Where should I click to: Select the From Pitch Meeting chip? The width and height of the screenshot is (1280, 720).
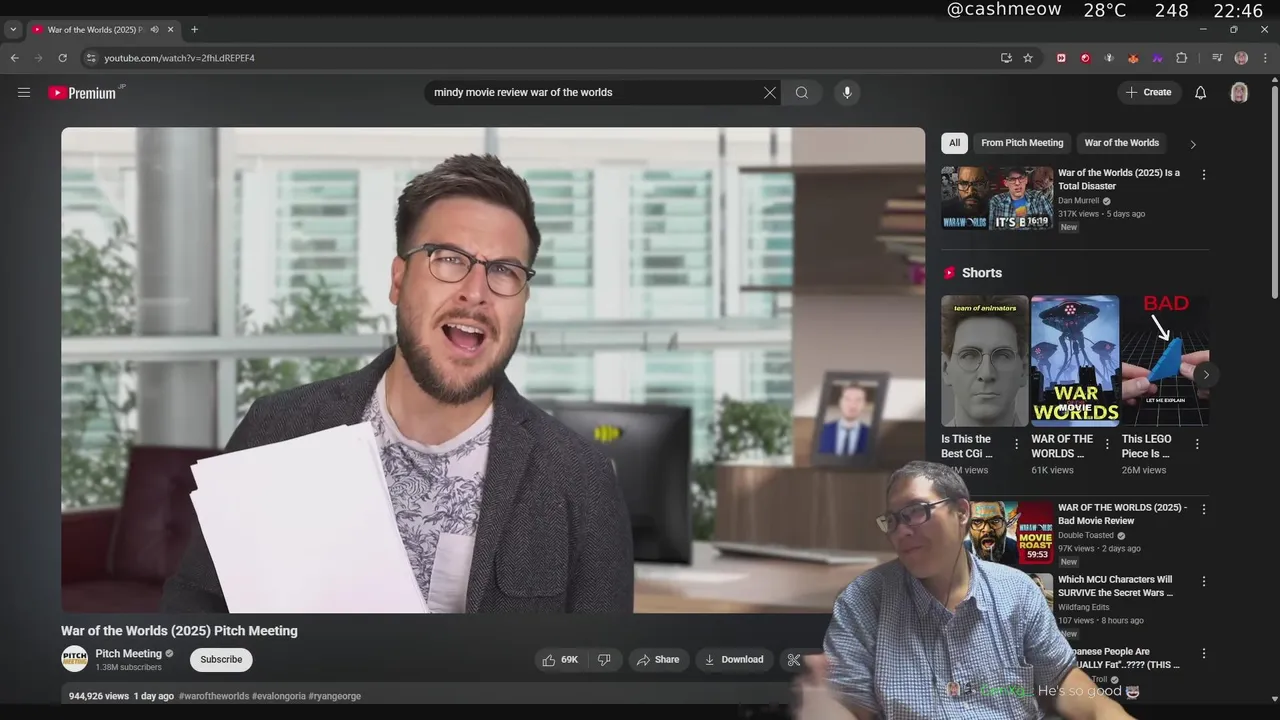(1022, 143)
